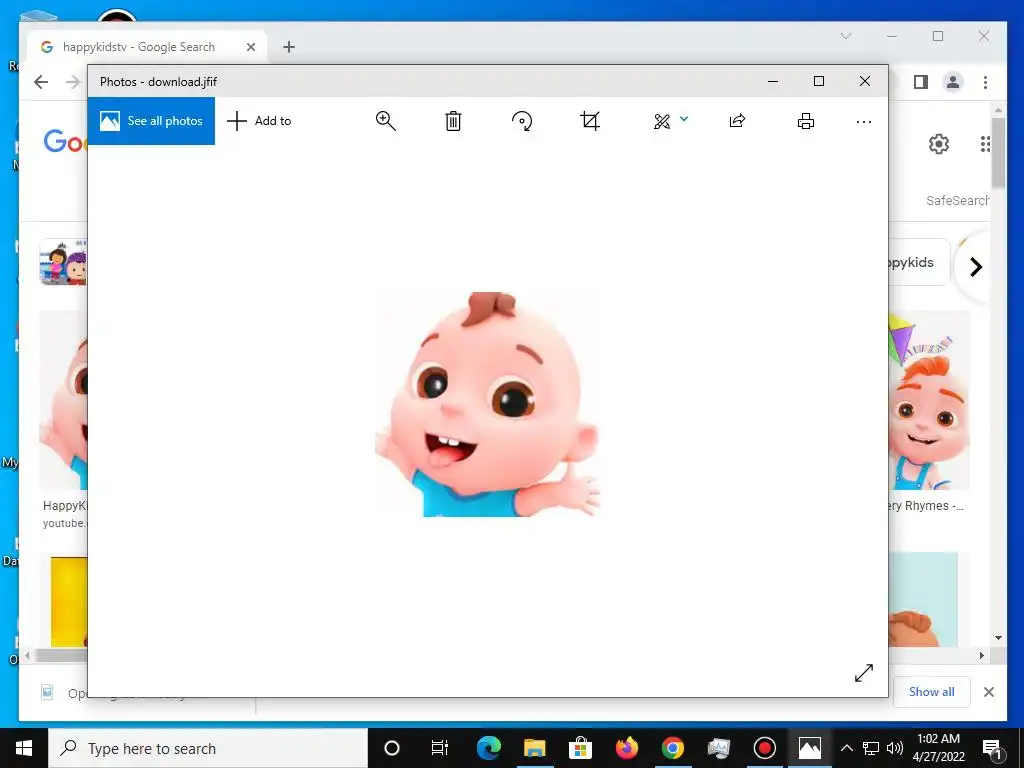1024x768 pixels.
Task: Open See all photos in Photos
Action: click(x=151, y=121)
